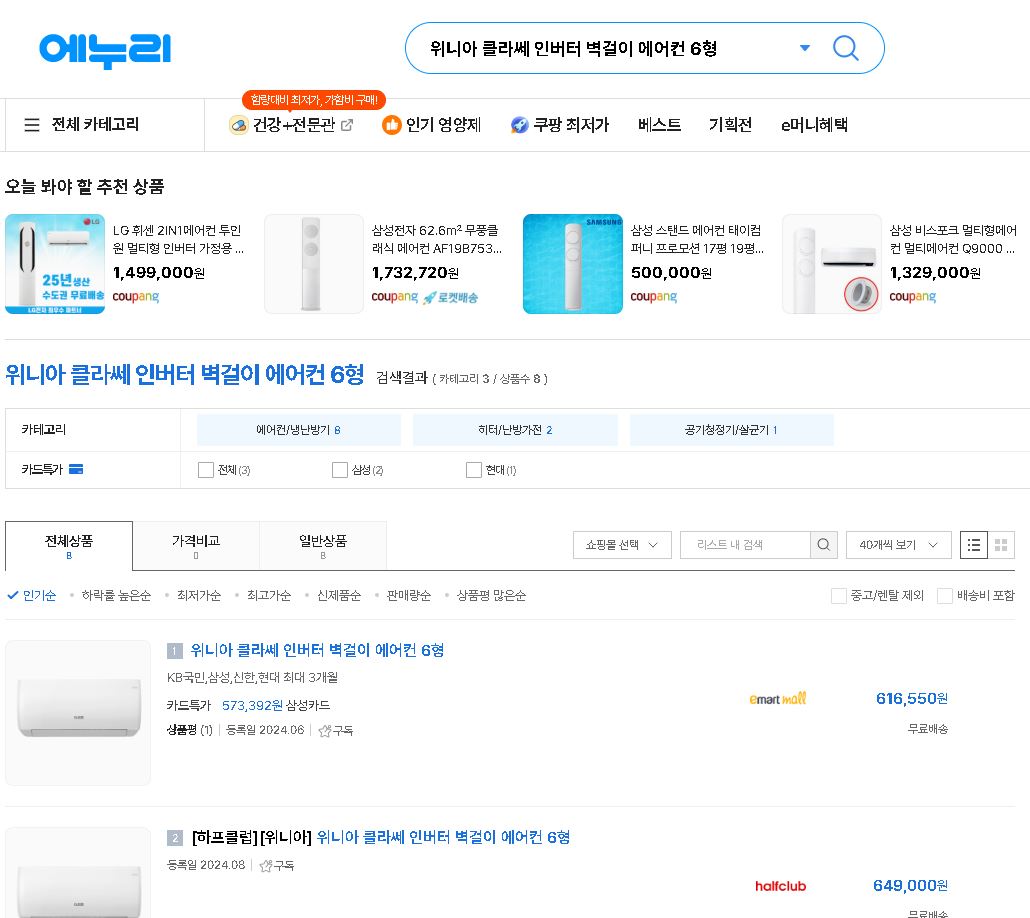Click the emart mall logo

tap(778, 699)
